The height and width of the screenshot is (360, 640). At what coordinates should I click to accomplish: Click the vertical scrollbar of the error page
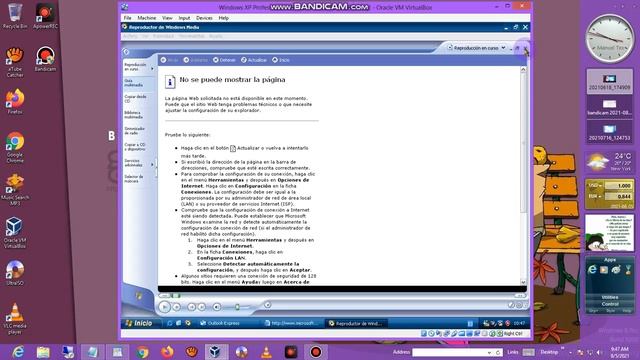(523, 176)
